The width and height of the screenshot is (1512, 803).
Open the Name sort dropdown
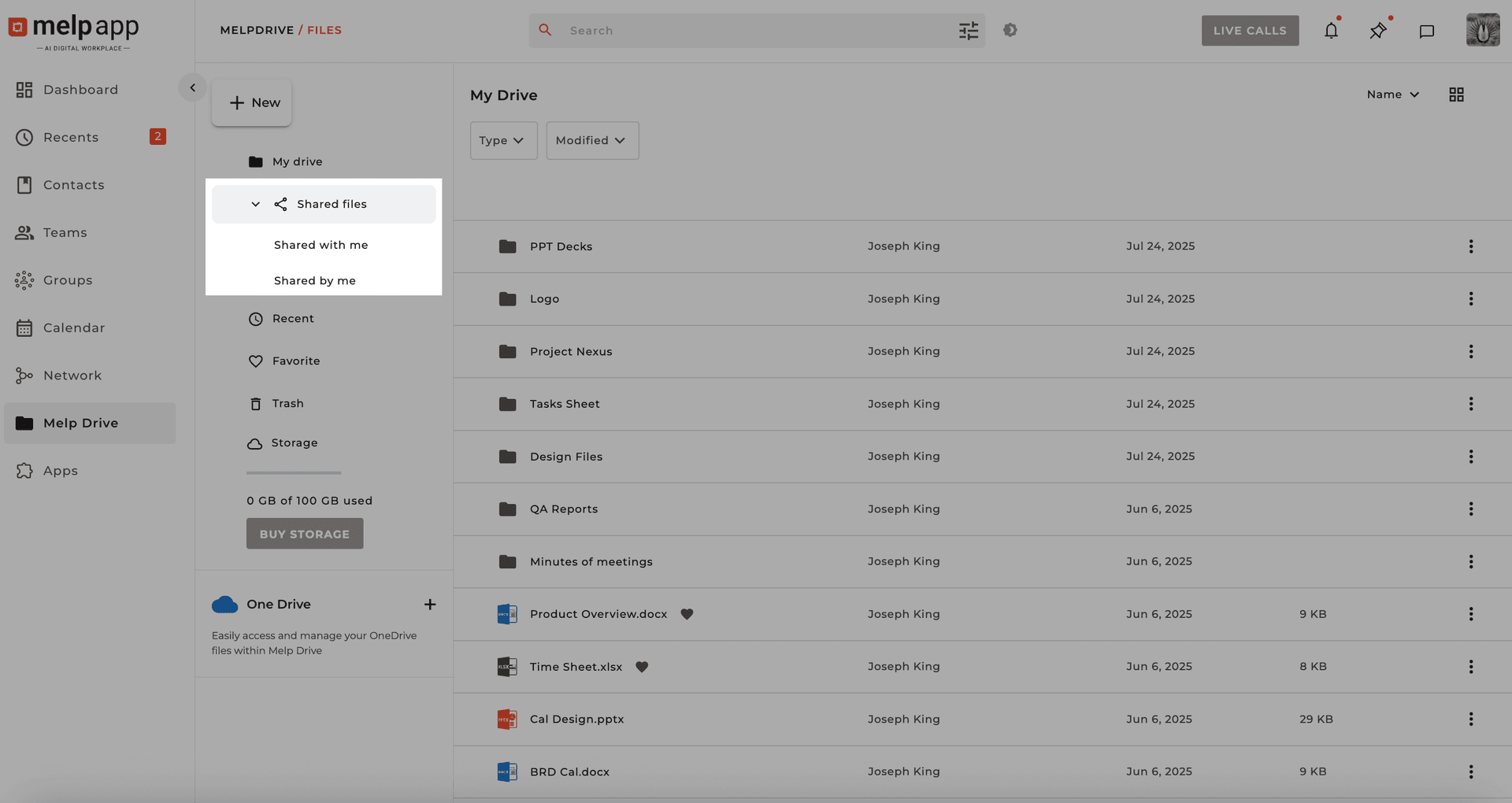coord(1392,94)
